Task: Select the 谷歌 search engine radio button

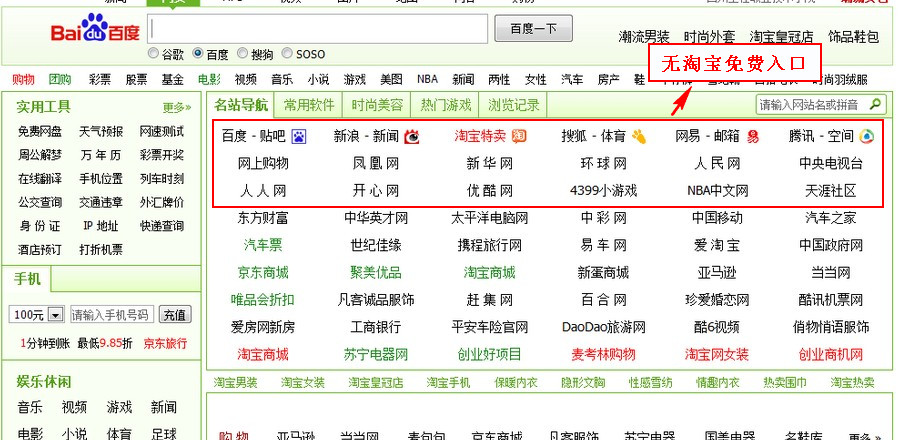Action: coord(153,54)
